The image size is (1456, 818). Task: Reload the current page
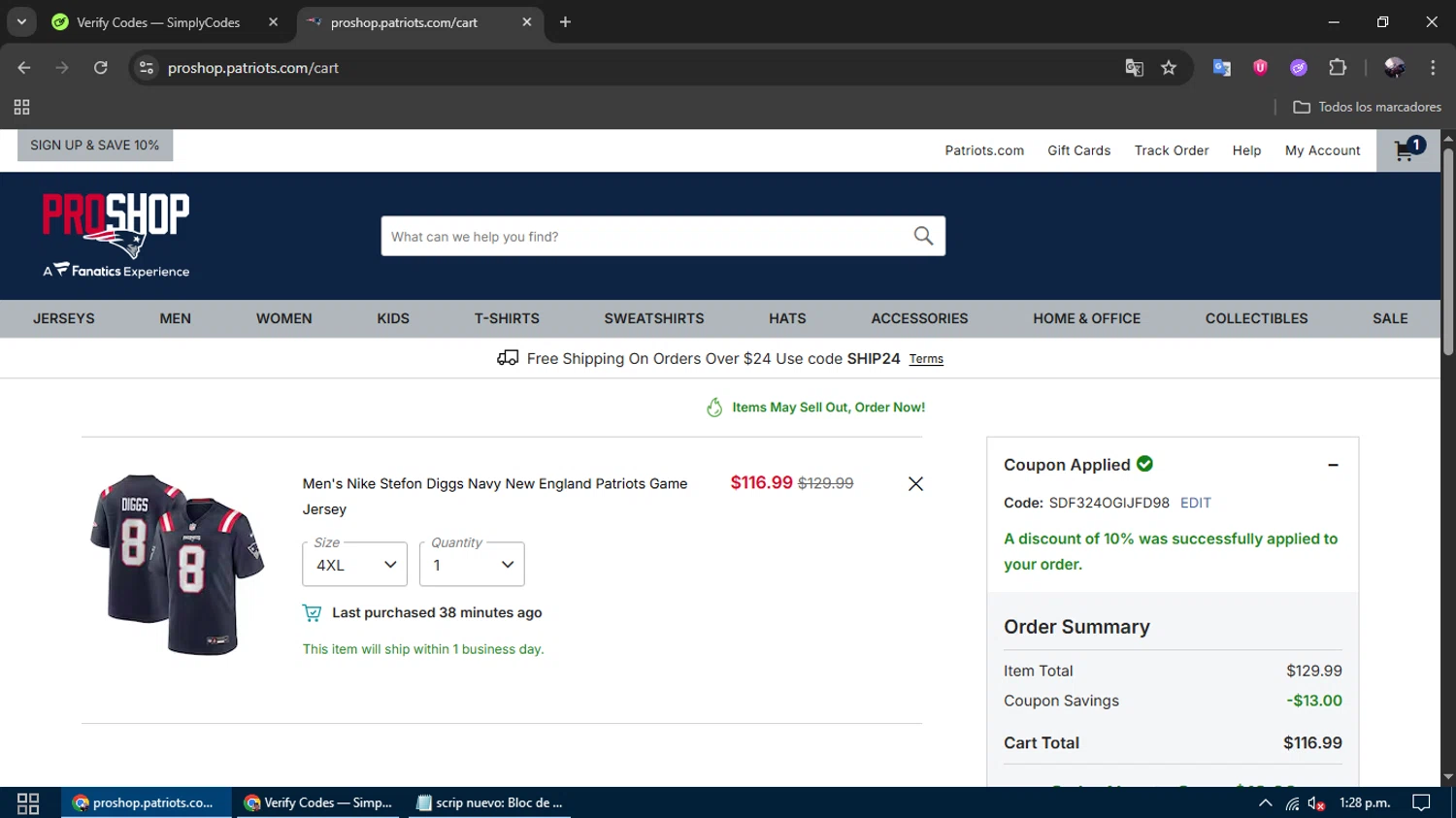(x=101, y=68)
